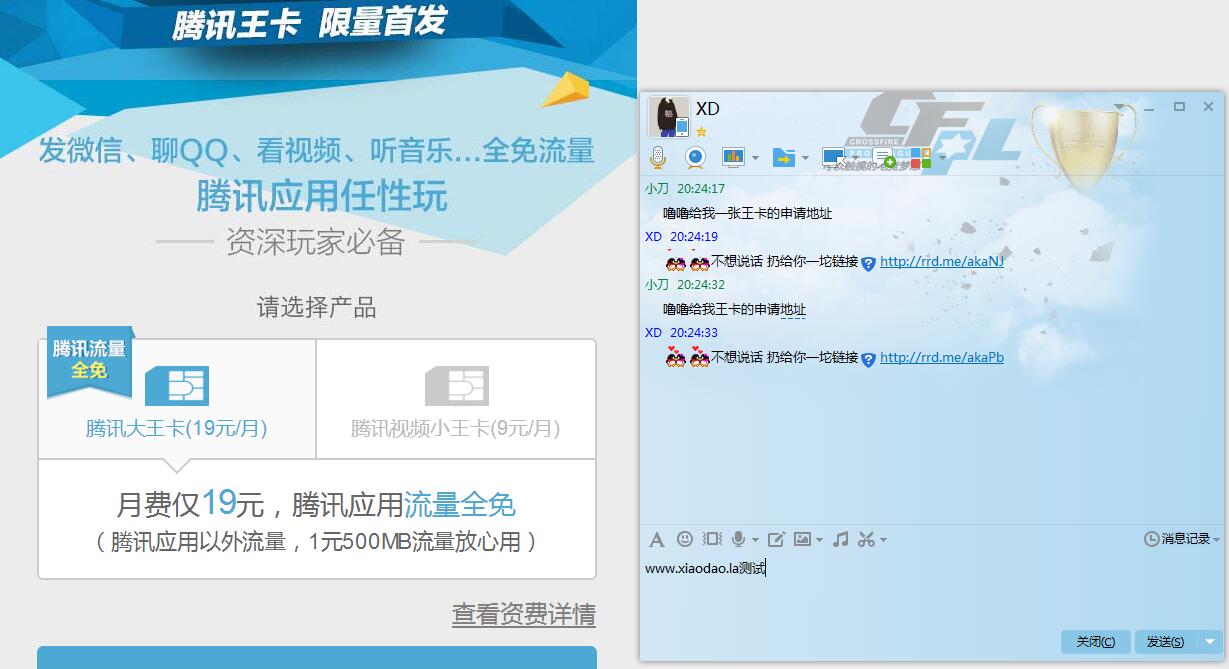Expand the presentation share dropdown arrow

(x=754, y=158)
